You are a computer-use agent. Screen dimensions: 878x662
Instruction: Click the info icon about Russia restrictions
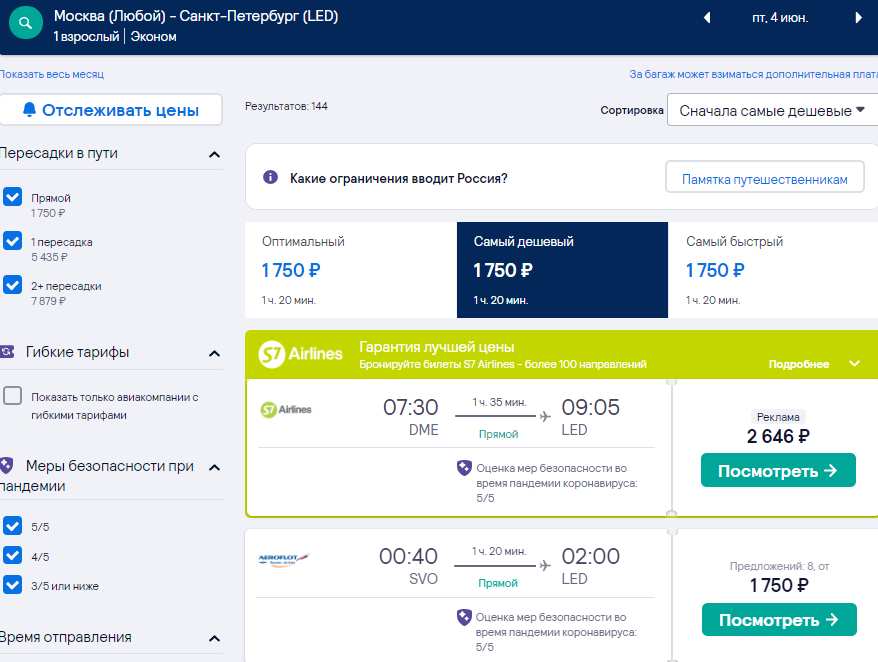[x=270, y=178]
